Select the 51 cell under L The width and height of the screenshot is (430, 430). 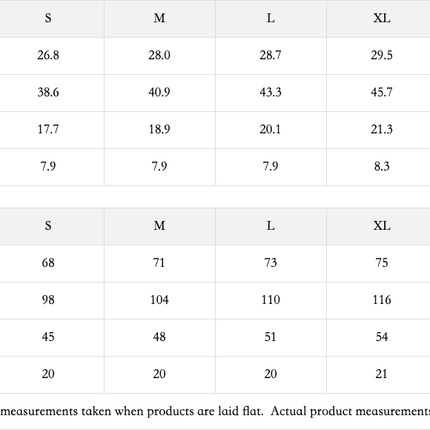pos(271,337)
